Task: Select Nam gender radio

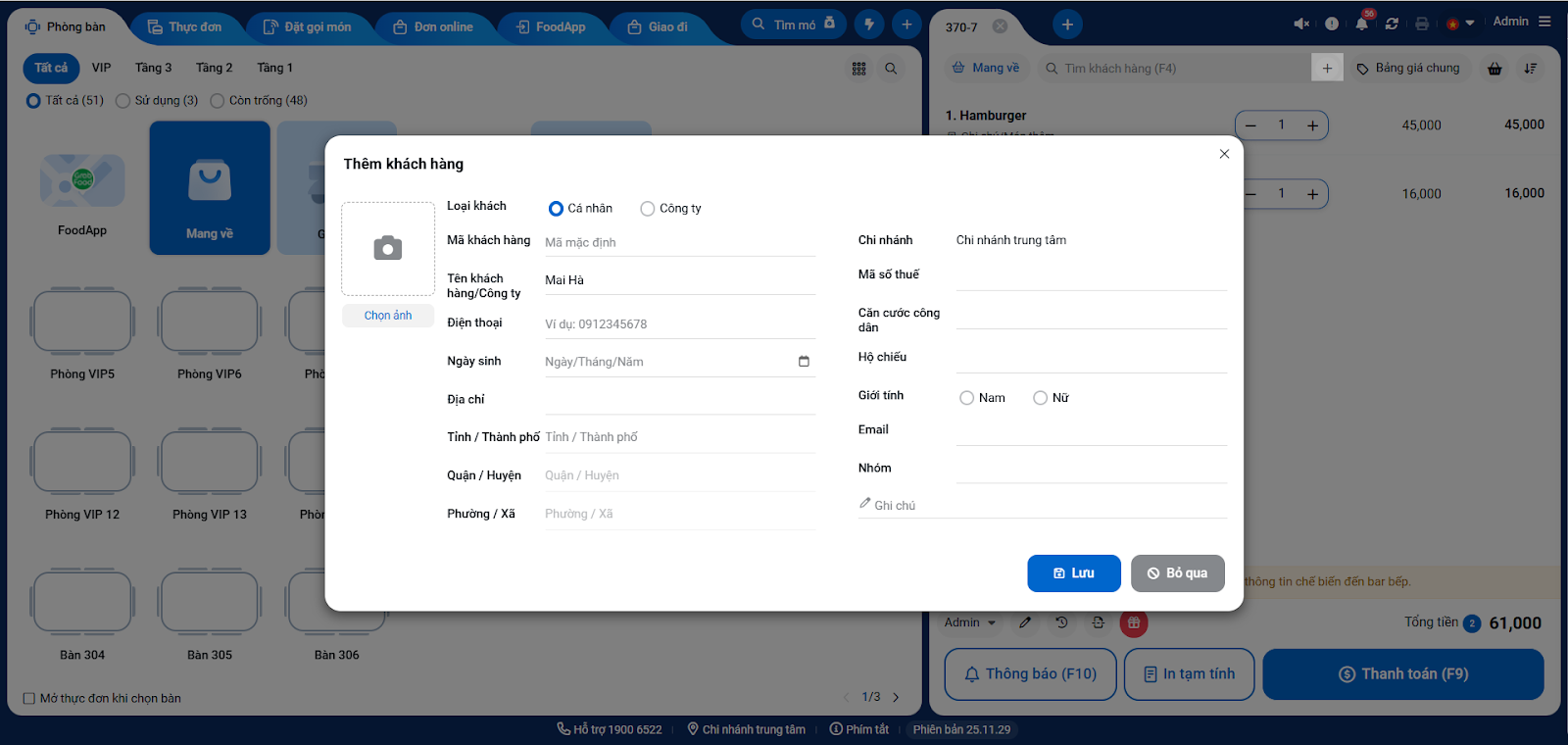Action: click(x=966, y=398)
